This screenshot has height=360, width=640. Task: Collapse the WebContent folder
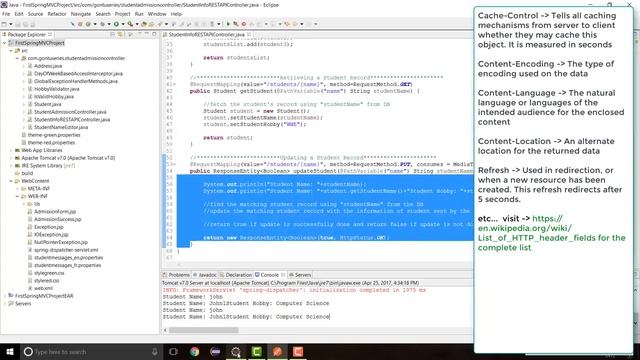click(11, 181)
